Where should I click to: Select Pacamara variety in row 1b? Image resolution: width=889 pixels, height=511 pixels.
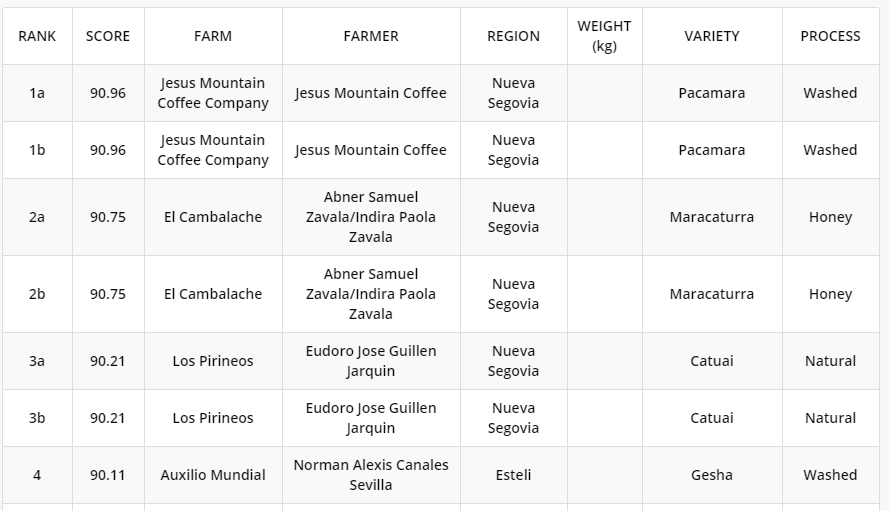712,150
